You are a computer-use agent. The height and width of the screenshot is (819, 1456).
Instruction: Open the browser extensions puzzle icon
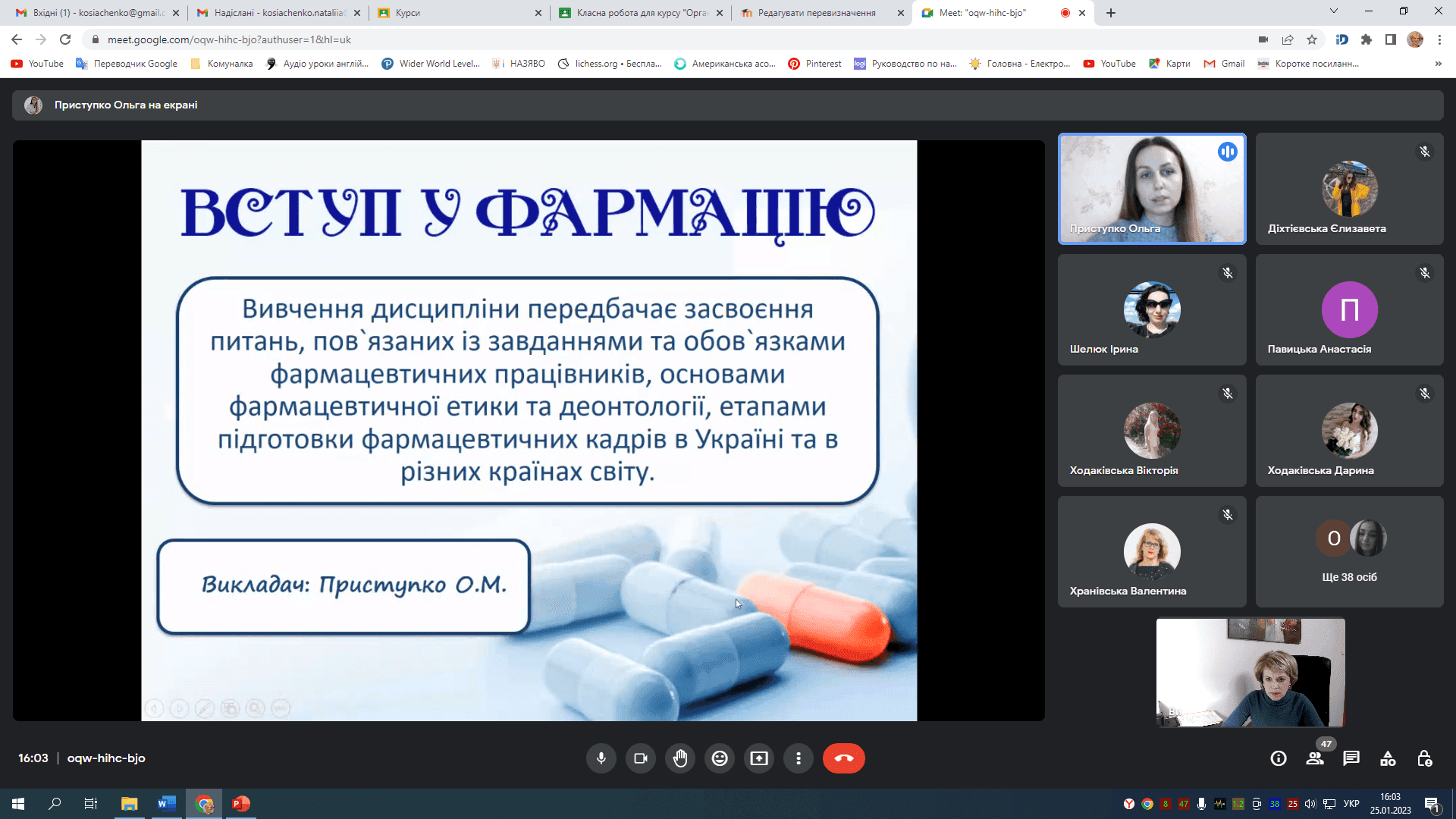(x=1367, y=39)
